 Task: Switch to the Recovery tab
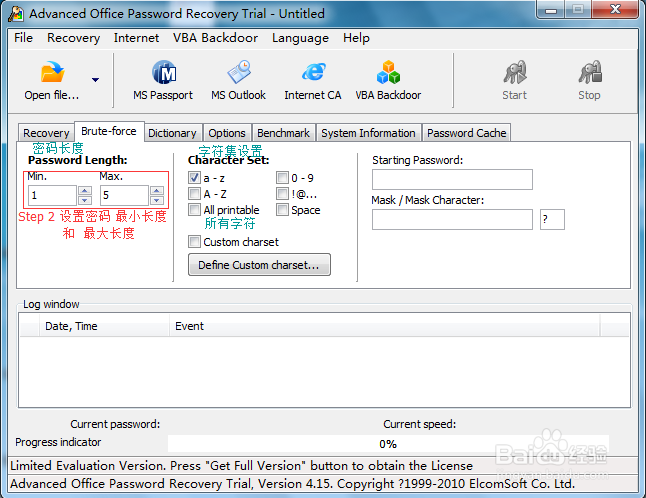46,133
